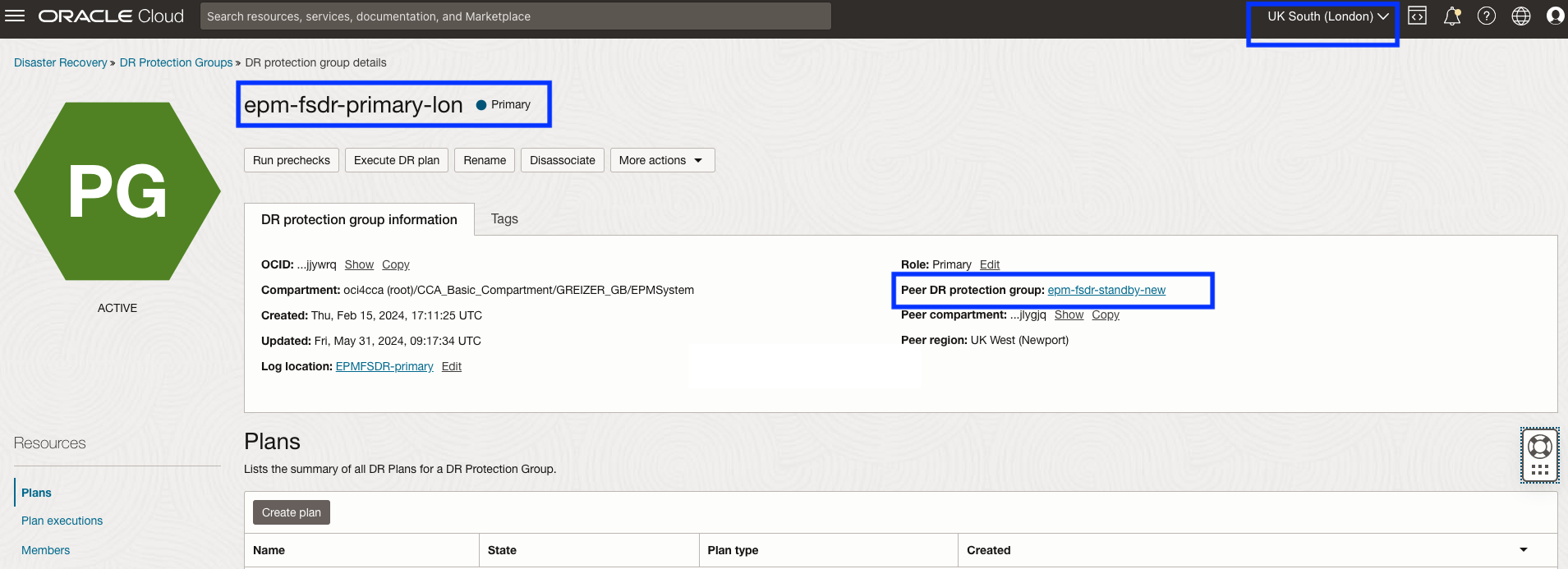Click the Run prechecks button

[292, 160]
